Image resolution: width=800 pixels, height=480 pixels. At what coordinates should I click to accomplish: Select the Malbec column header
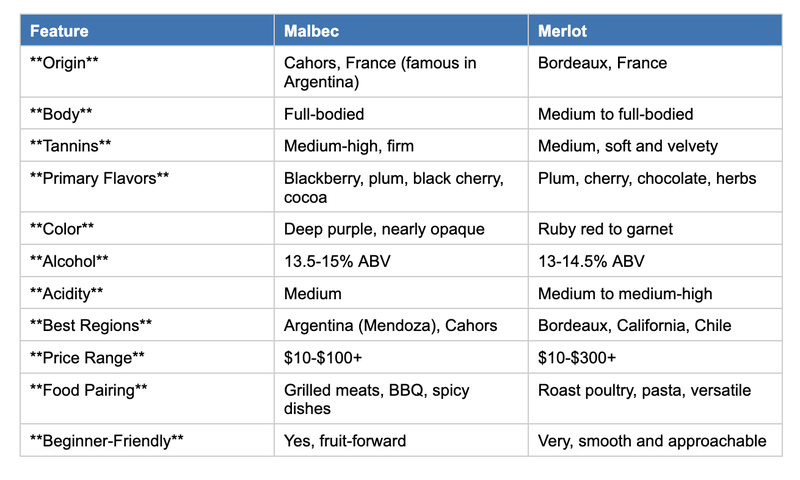pyautogui.click(x=400, y=31)
